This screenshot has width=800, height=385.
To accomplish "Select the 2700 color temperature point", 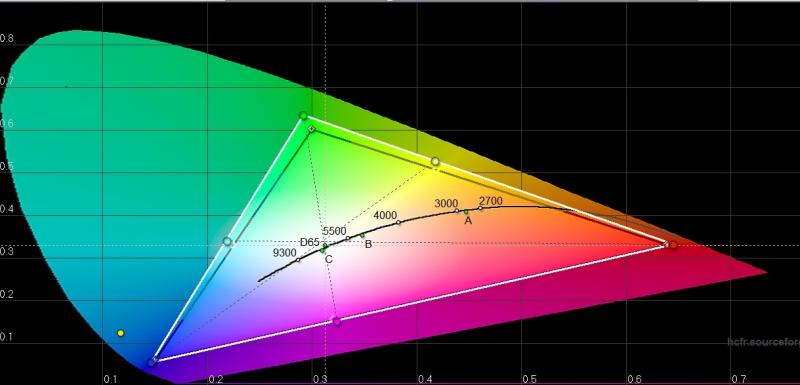I will [x=480, y=208].
